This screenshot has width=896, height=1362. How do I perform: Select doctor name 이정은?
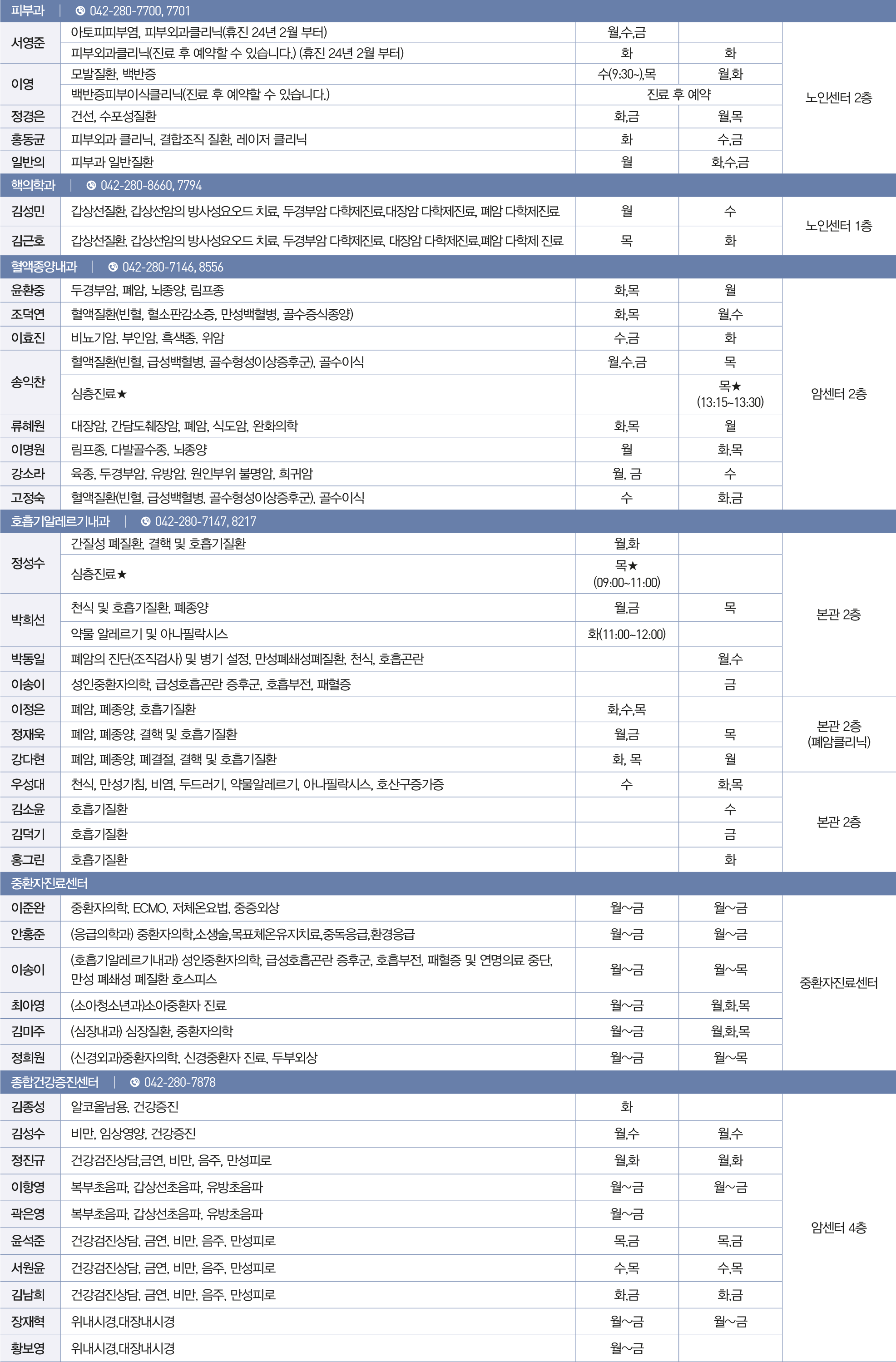tap(28, 709)
